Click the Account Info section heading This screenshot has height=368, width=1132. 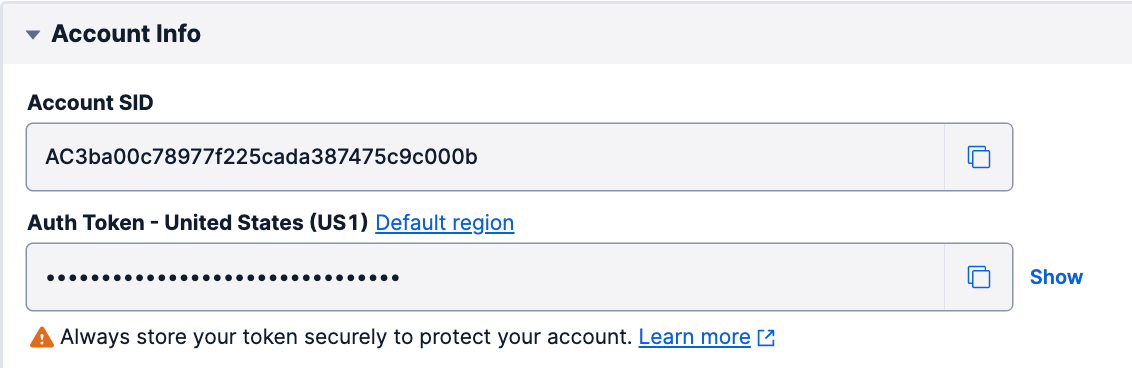coord(126,33)
